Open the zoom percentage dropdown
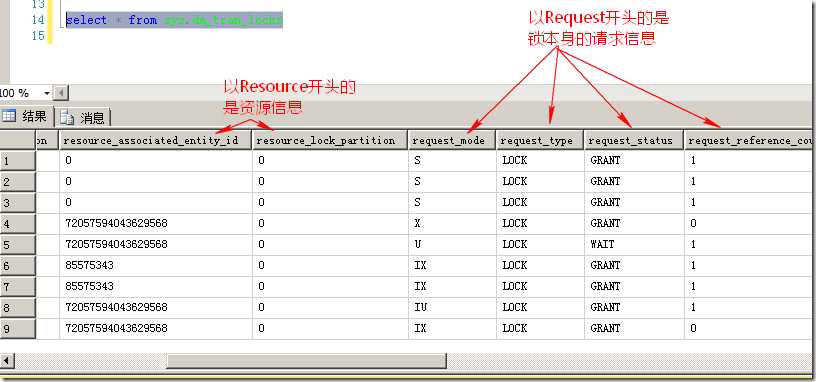The height and width of the screenshot is (382, 816). click(x=47, y=93)
